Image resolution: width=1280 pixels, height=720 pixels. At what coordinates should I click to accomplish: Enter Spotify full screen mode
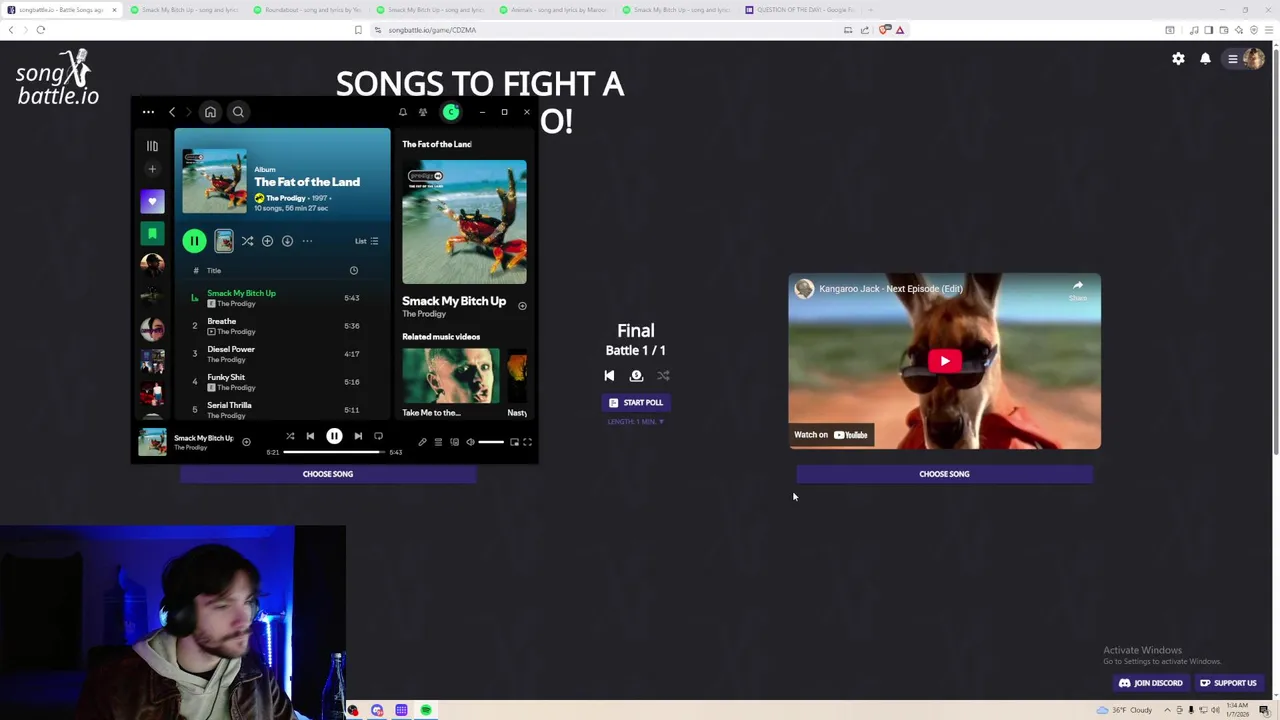[x=528, y=442]
